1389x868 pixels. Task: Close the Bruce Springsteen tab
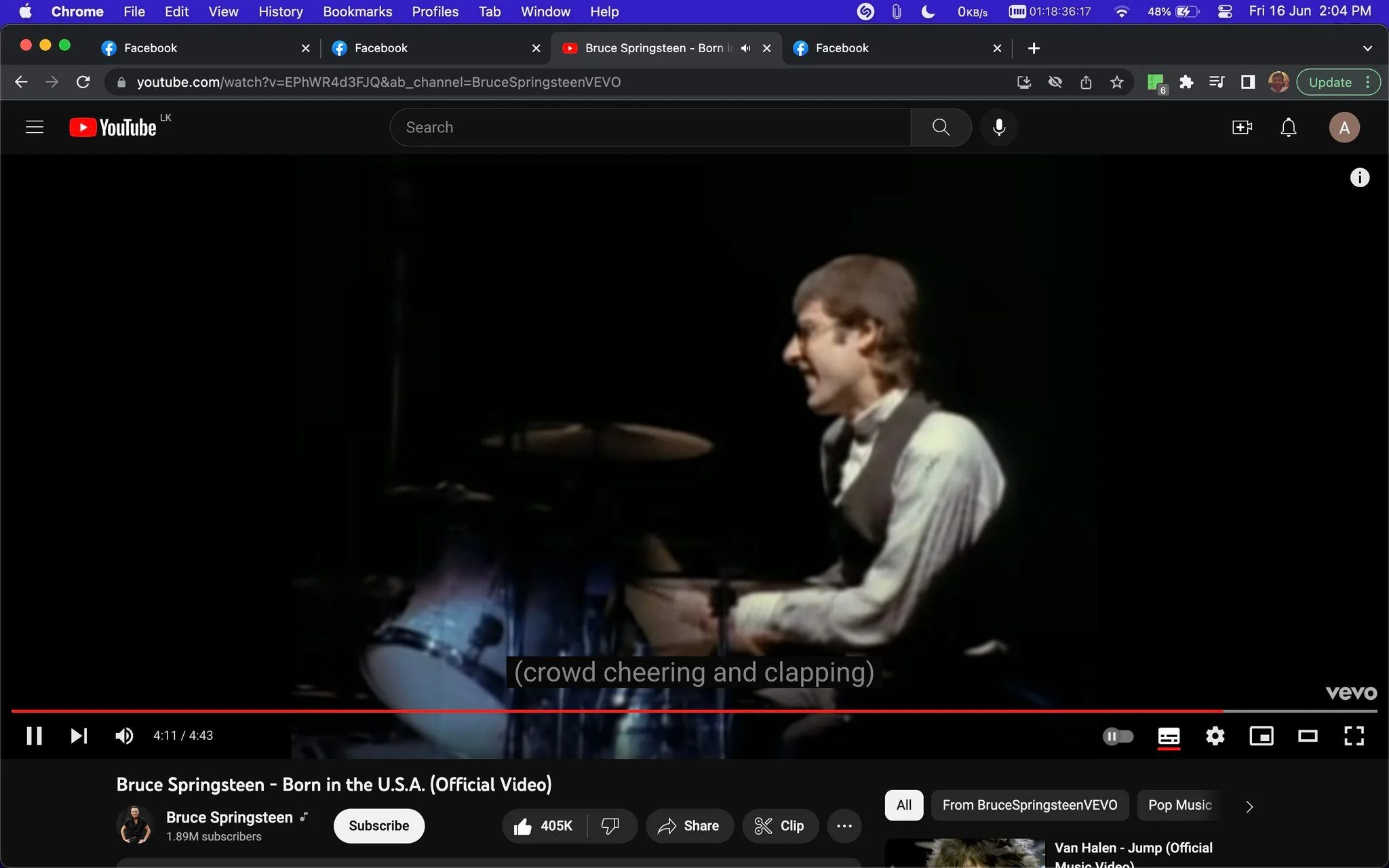tap(766, 48)
